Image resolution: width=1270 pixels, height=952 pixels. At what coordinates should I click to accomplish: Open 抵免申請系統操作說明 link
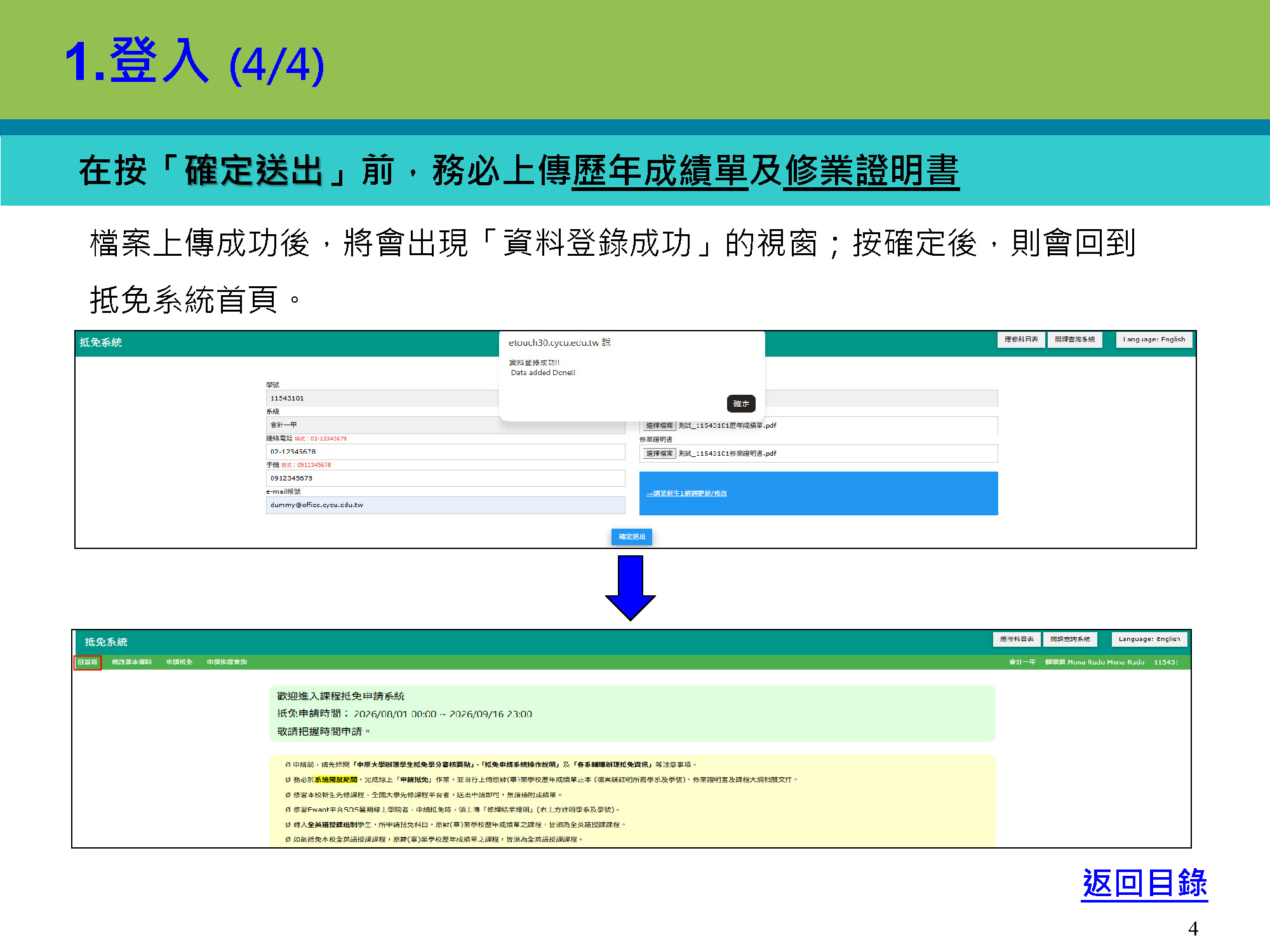point(519,765)
